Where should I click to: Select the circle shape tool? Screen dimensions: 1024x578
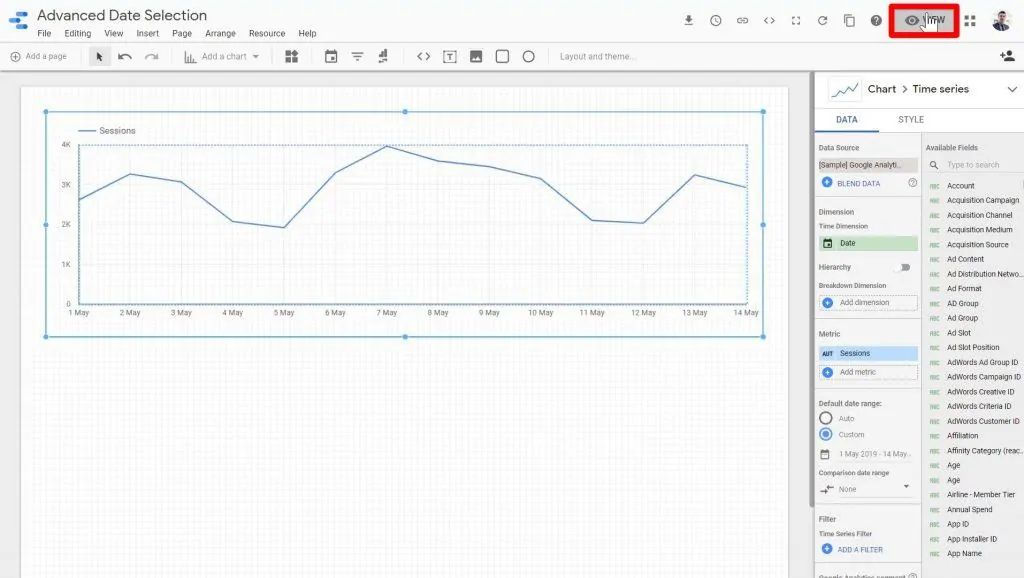tap(529, 57)
